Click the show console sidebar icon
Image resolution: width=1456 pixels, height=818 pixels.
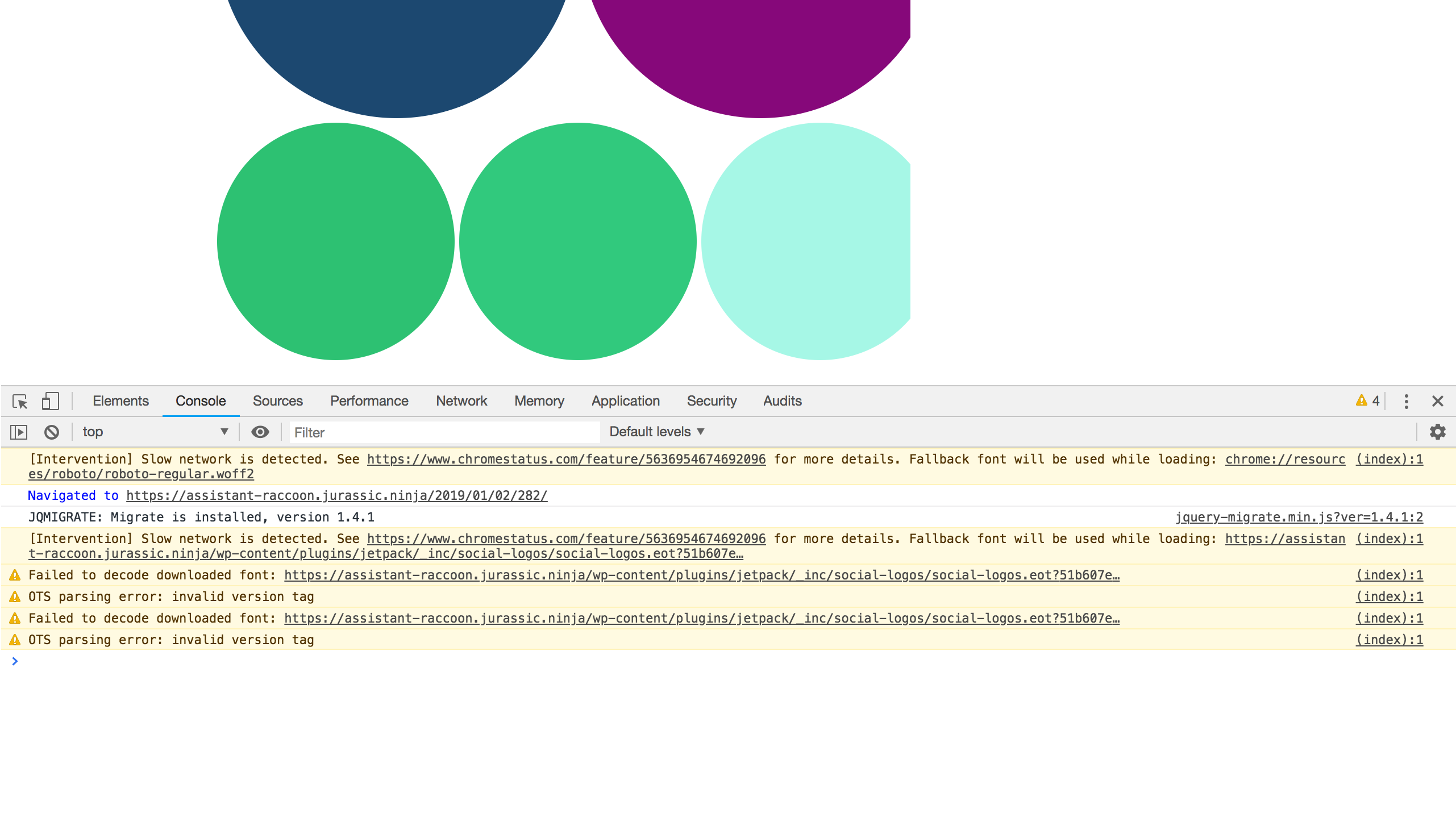(x=19, y=432)
